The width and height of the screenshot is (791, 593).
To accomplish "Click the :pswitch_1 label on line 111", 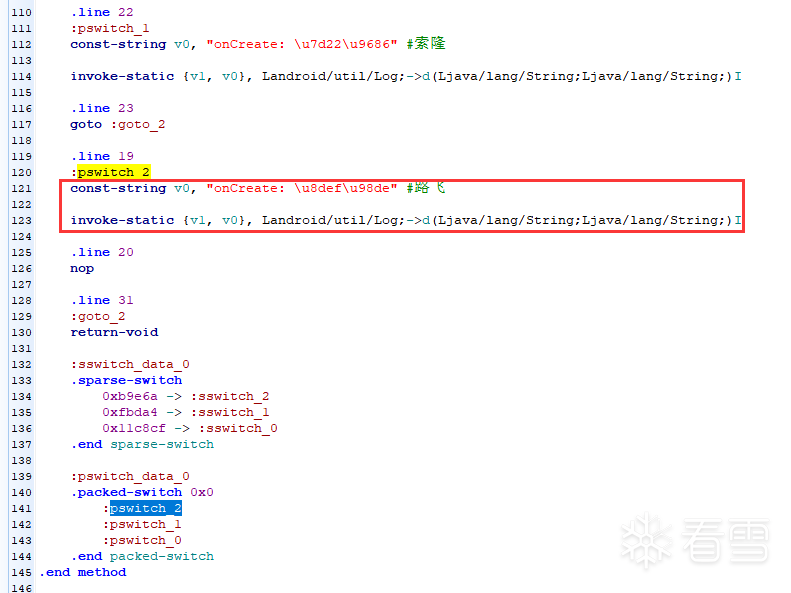I will point(110,28).
